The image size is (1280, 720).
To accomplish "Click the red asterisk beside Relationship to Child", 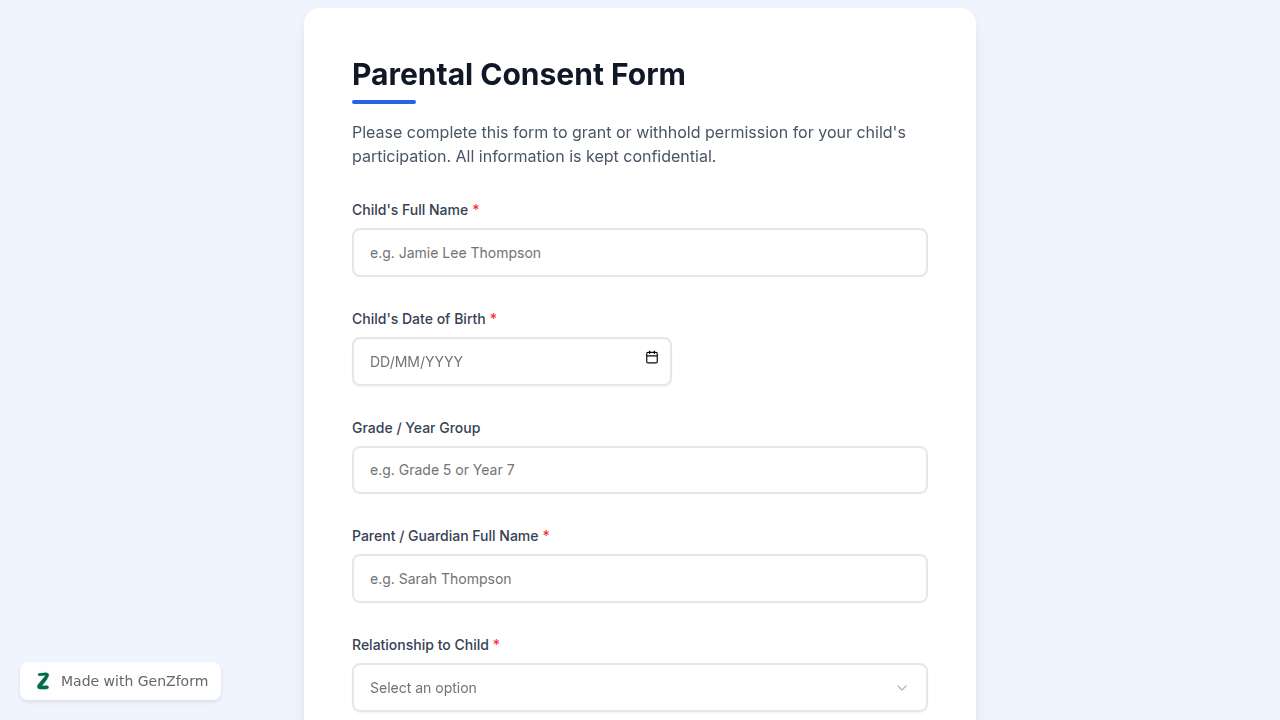I will (496, 645).
